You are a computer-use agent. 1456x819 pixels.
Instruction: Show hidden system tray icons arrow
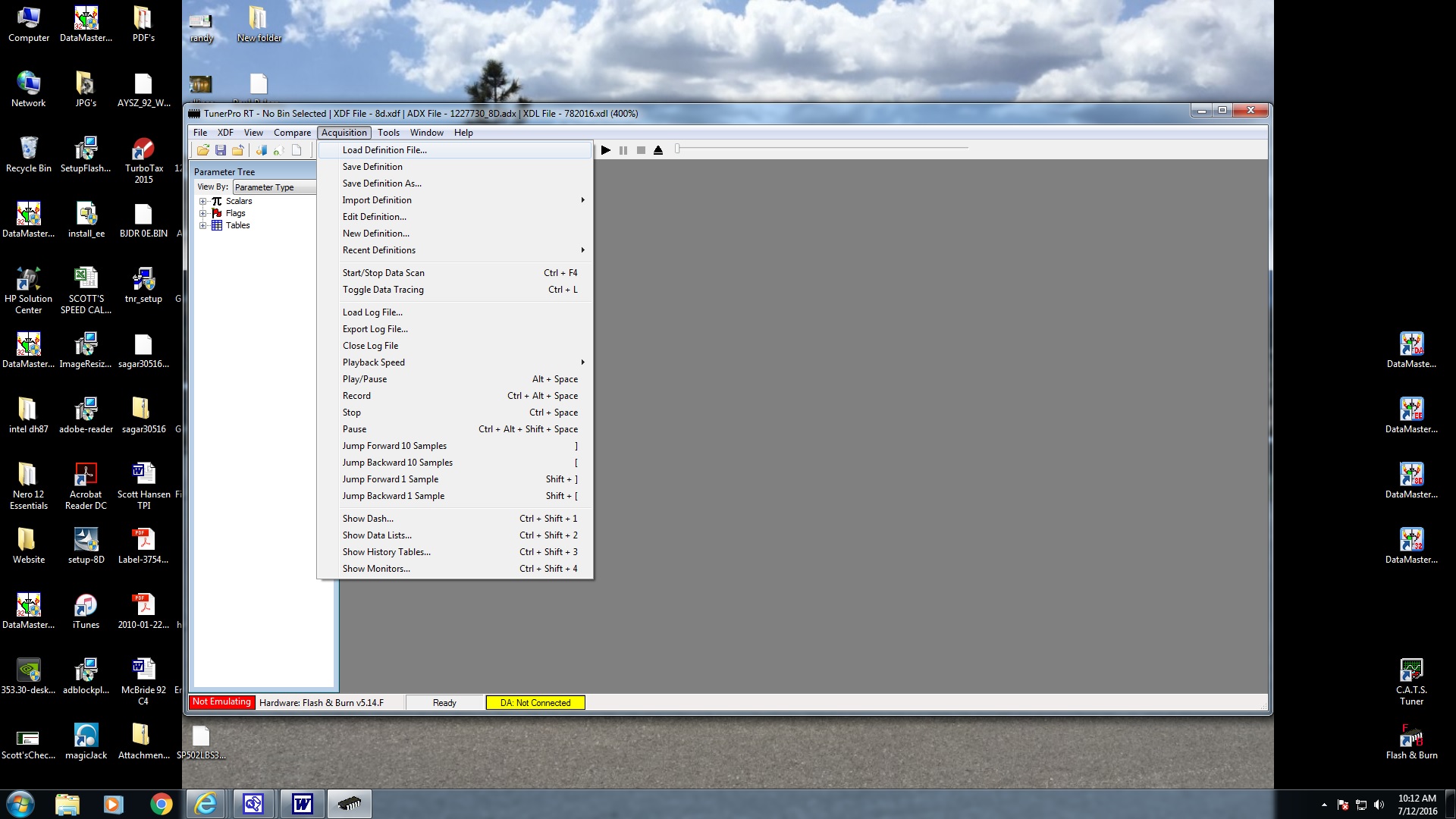coord(1324,805)
